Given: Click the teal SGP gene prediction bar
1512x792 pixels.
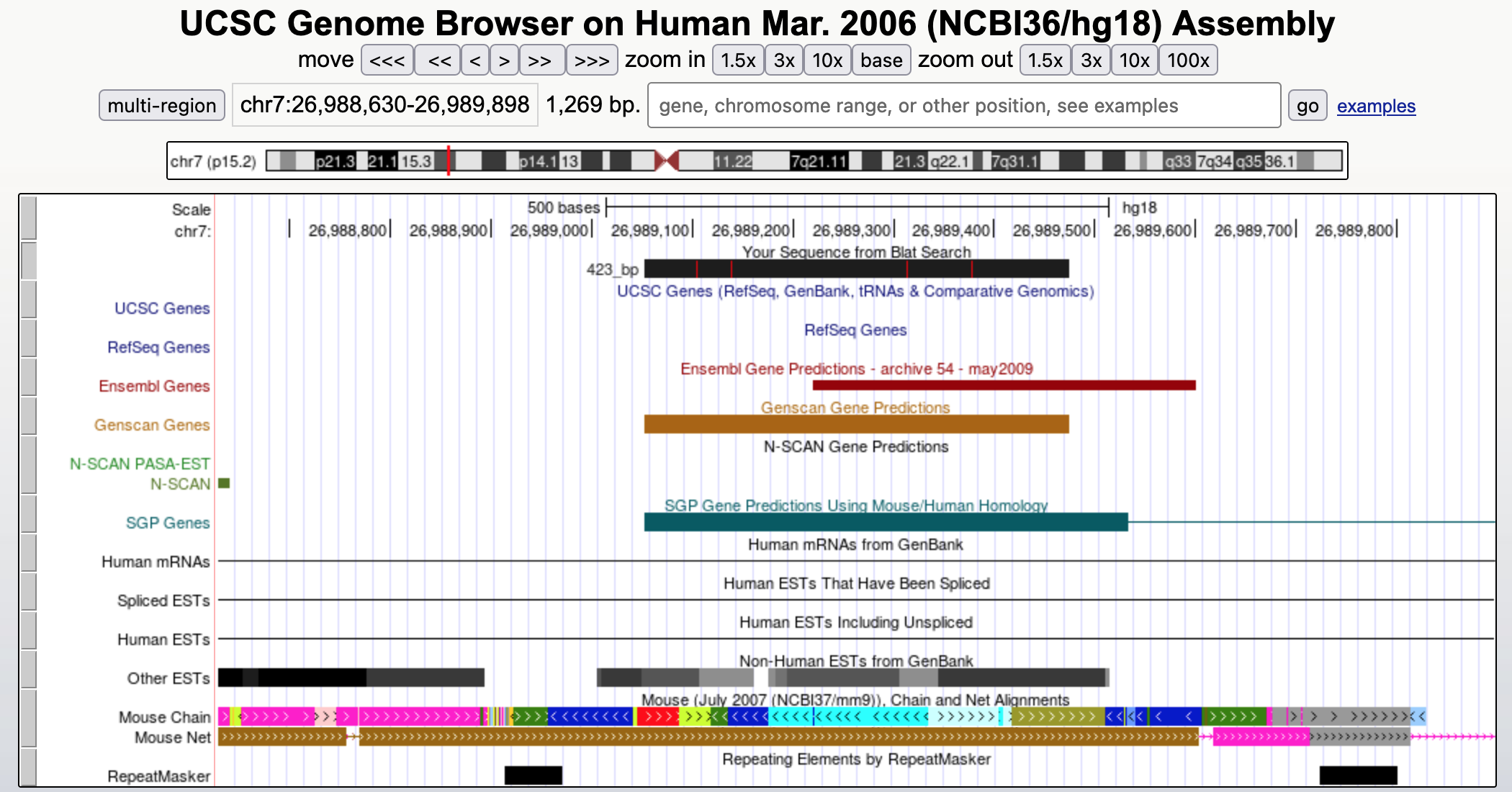Looking at the screenshot, I should point(886,522).
